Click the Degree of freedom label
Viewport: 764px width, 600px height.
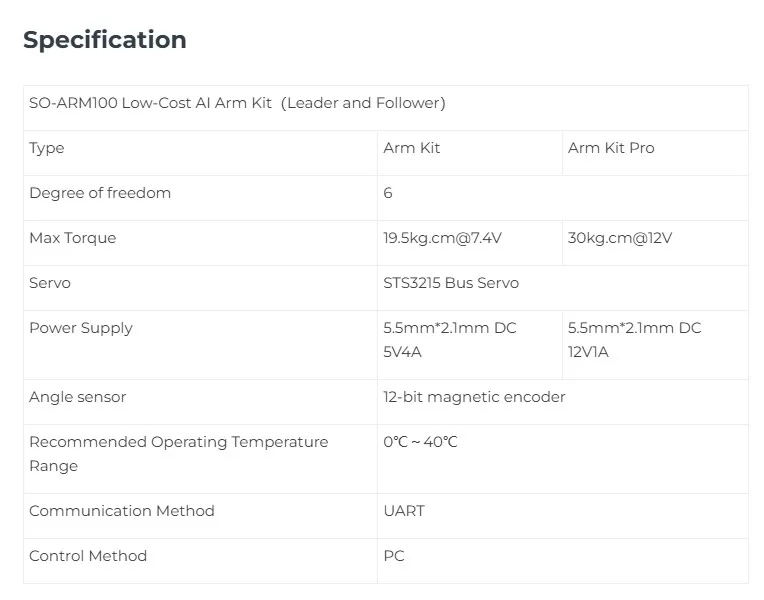coord(100,193)
